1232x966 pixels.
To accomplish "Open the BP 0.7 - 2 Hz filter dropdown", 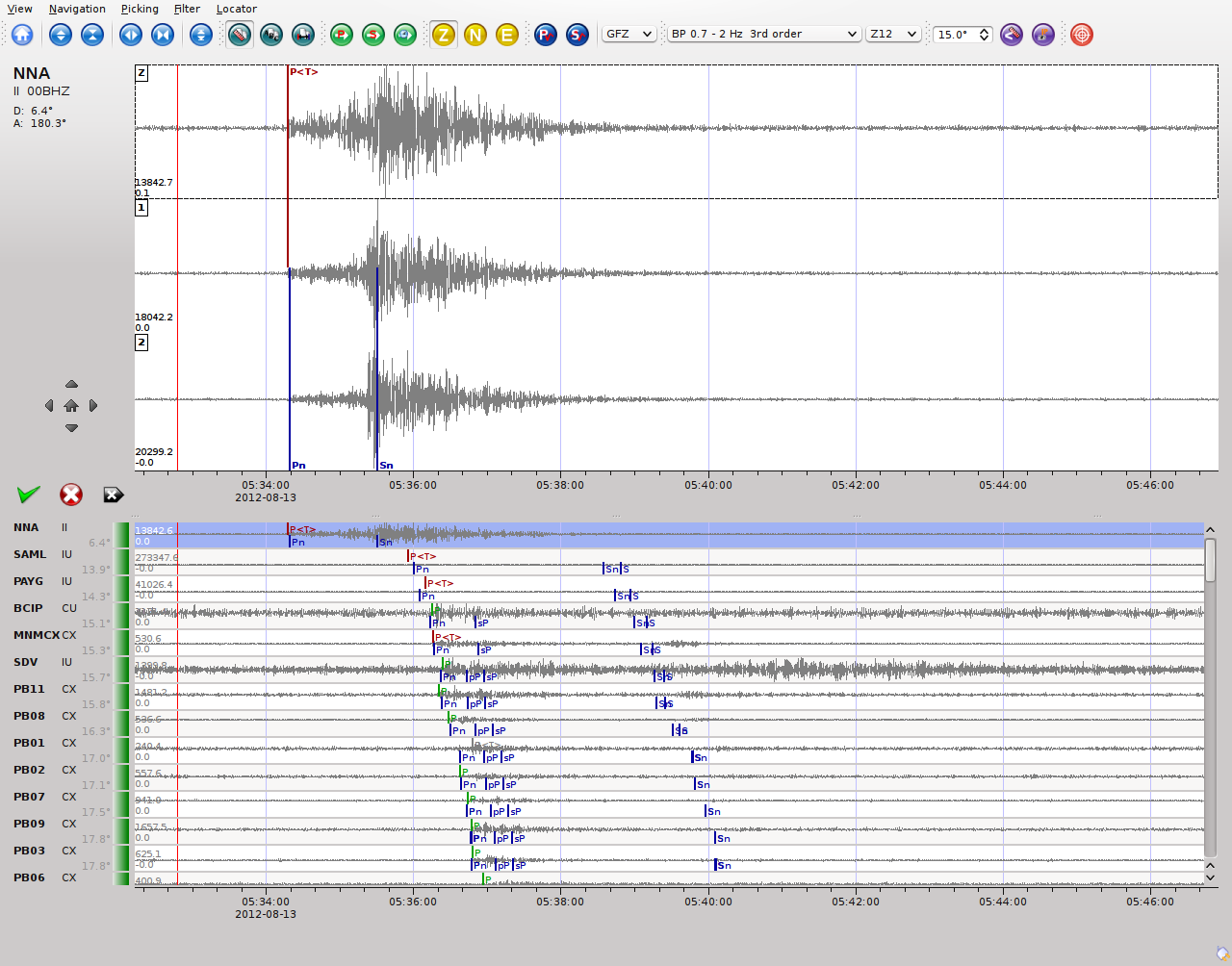I will 763,34.
